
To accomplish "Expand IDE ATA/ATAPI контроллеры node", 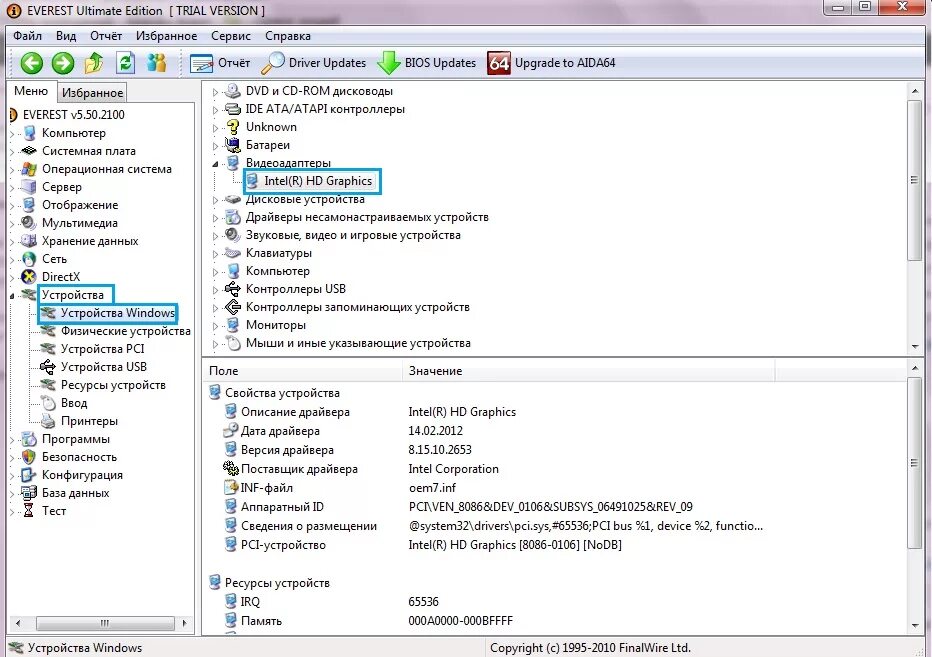I will 215,110.
